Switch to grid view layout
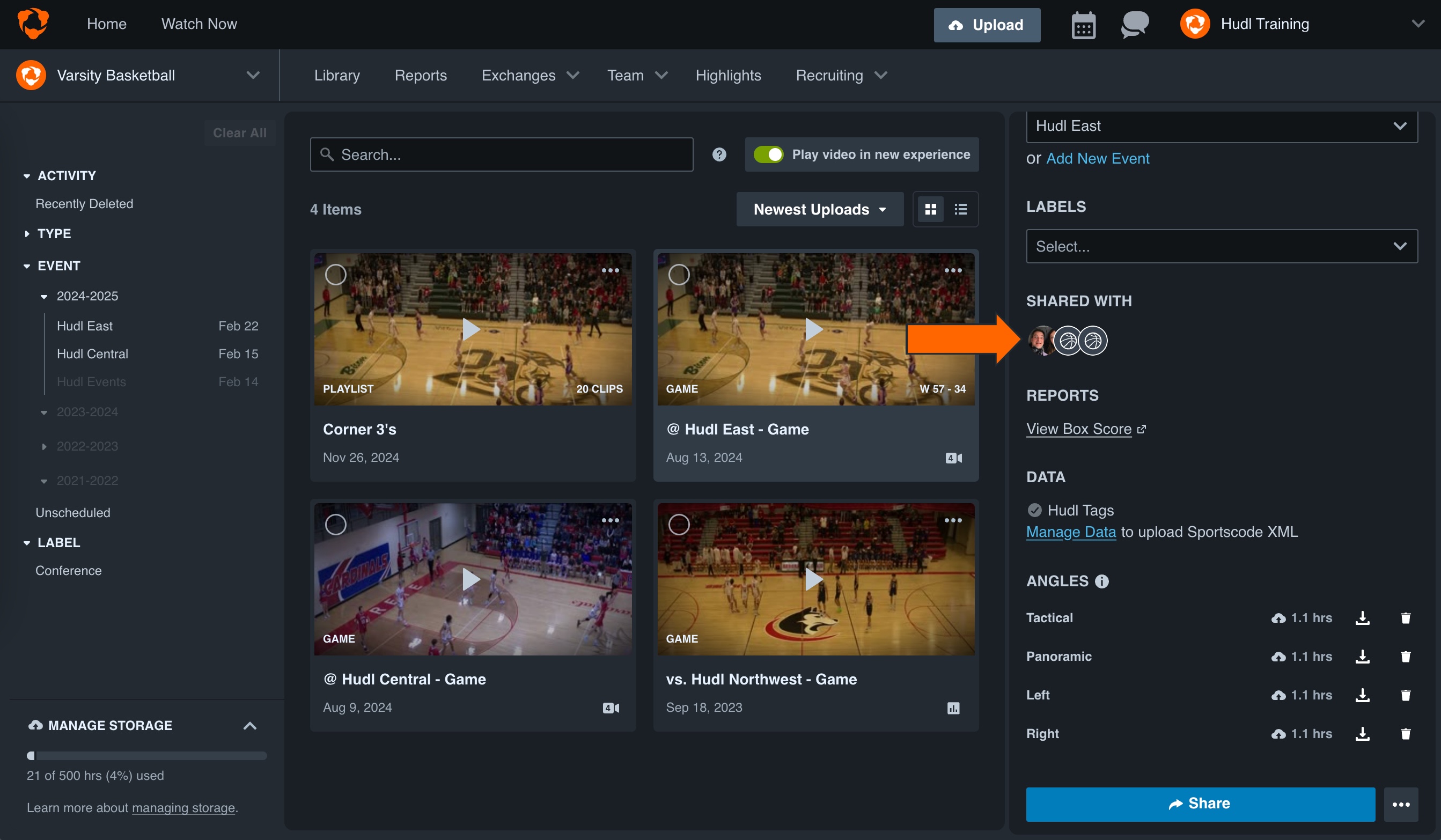Viewport: 1441px width, 840px height. 931,209
